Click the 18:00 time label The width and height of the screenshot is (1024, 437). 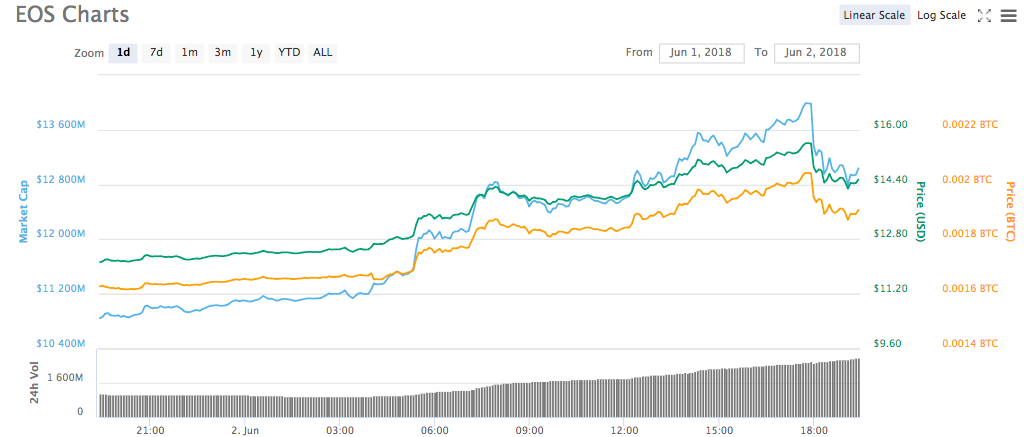[x=814, y=430]
